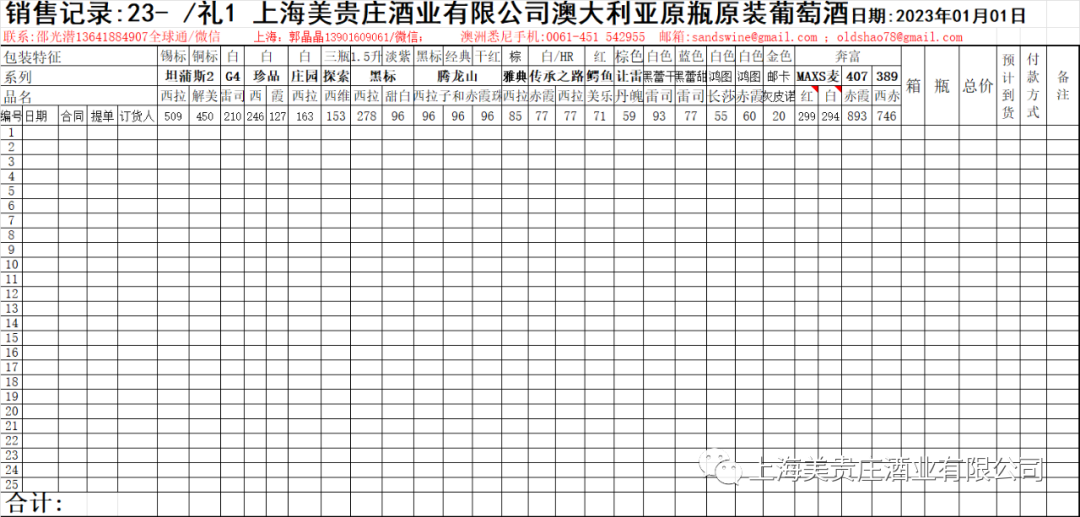Click the date 2023年01月01日 in title
The height and width of the screenshot is (517, 1080).
tap(961, 16)
